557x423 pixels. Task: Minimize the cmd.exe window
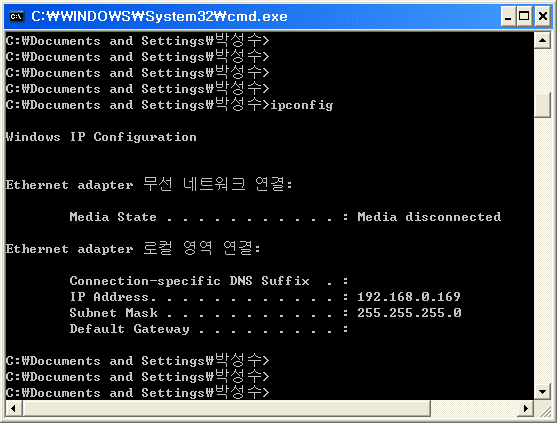point(508,16)
